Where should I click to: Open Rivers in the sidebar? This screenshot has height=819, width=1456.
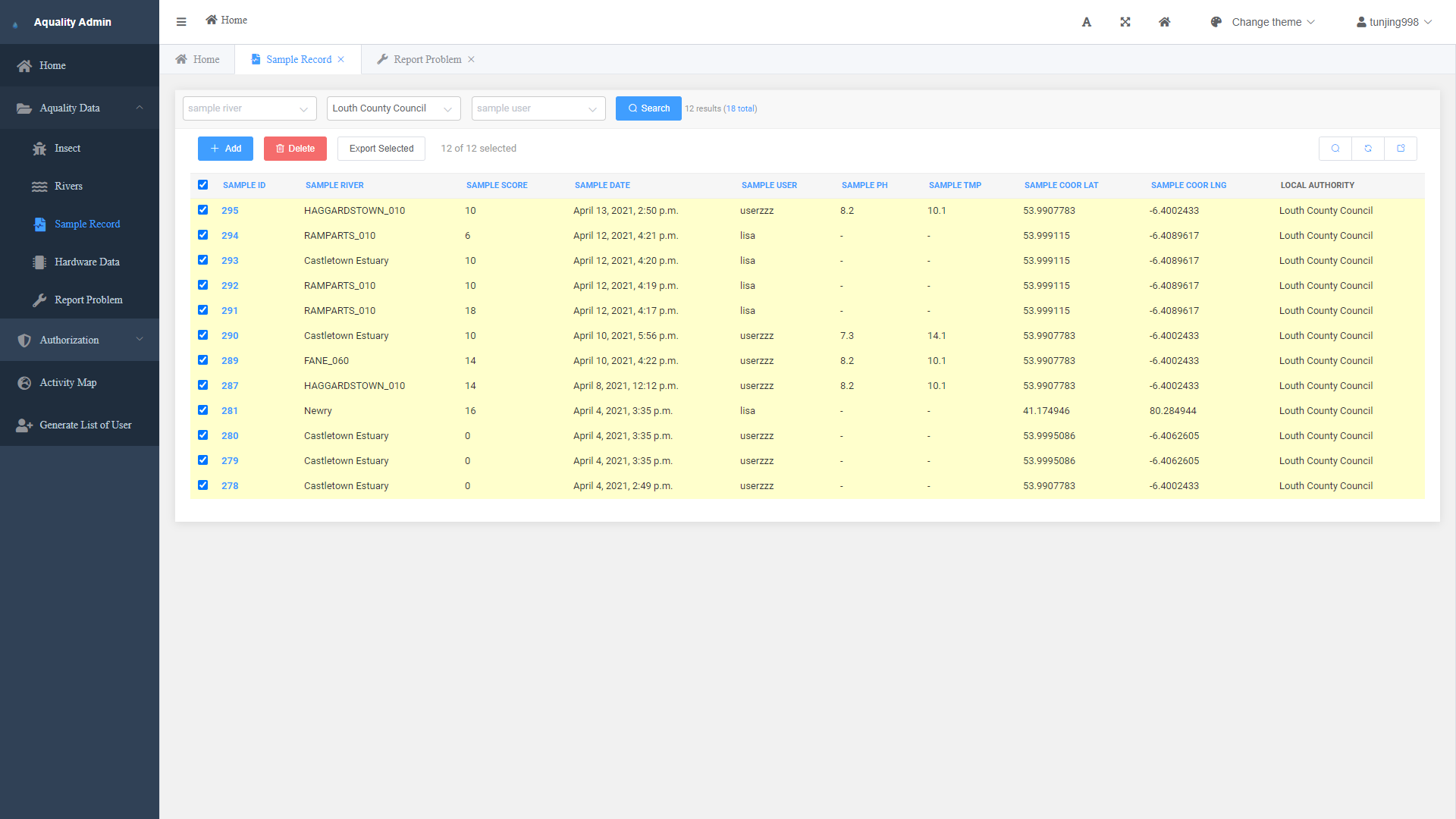point(80,187)
